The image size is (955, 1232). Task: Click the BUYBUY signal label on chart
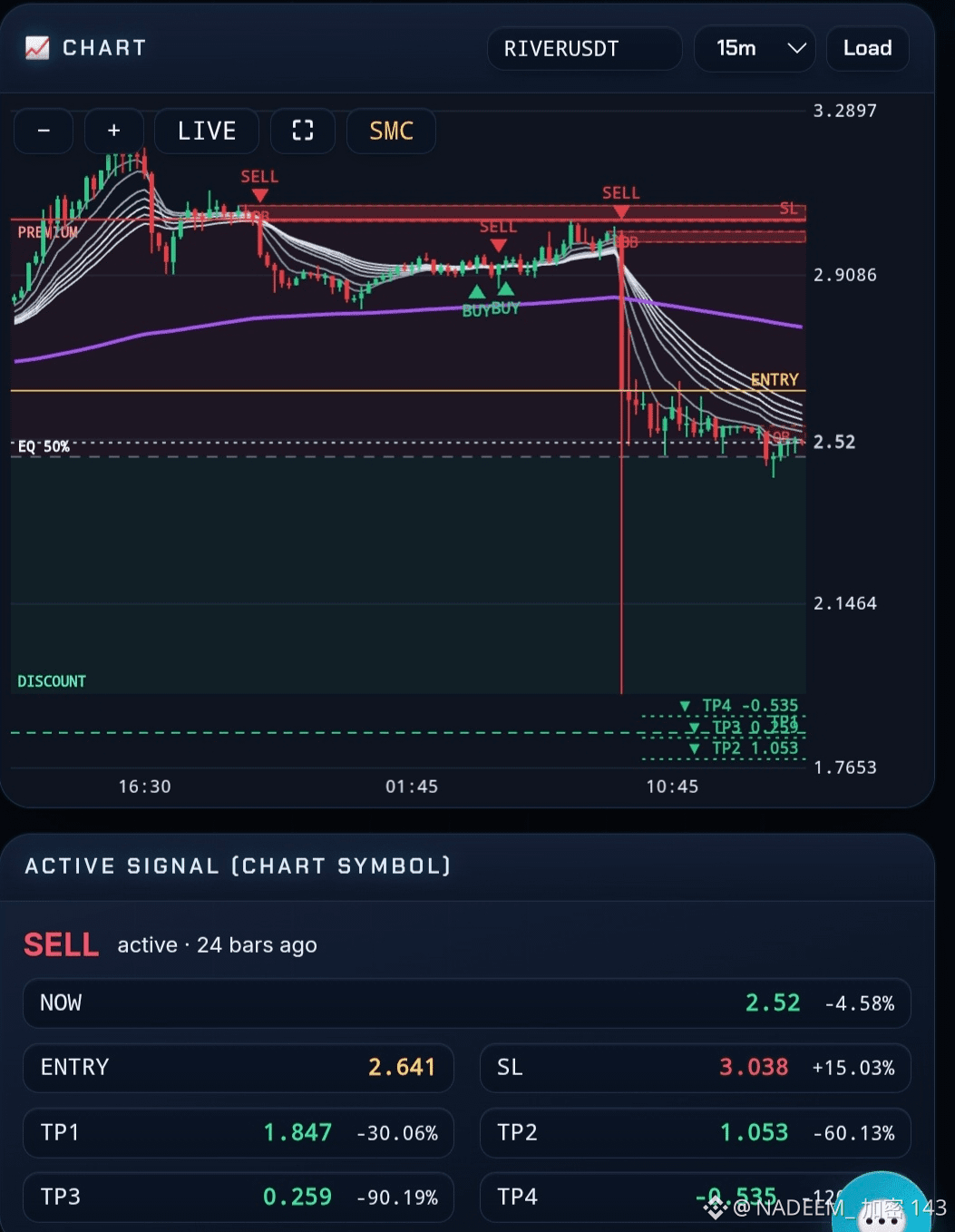pos(491,309)
